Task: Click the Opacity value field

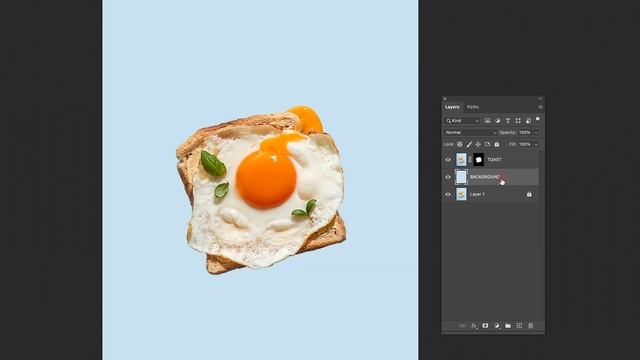Action: point(524,133)
